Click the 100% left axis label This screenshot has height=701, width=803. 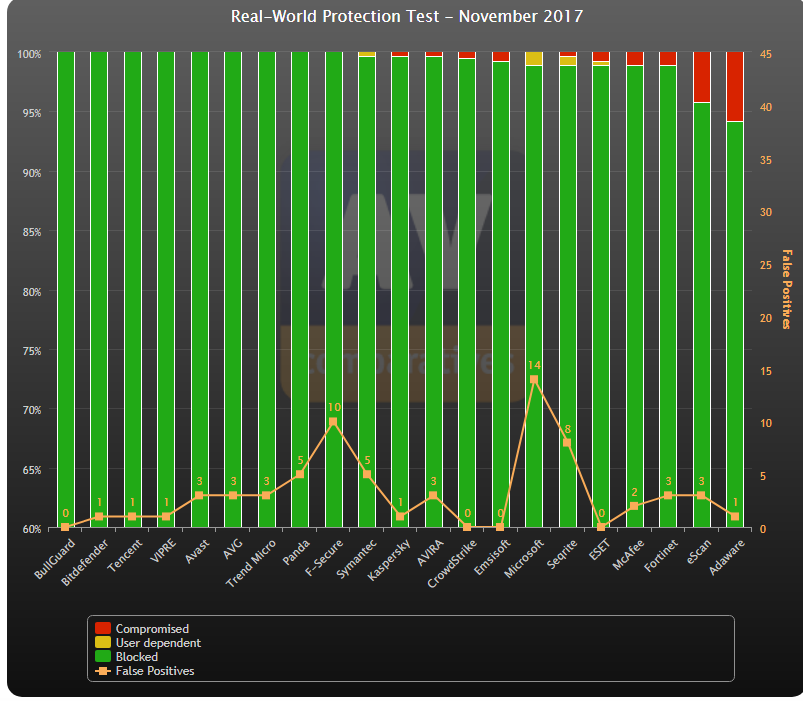click(29, 54)
